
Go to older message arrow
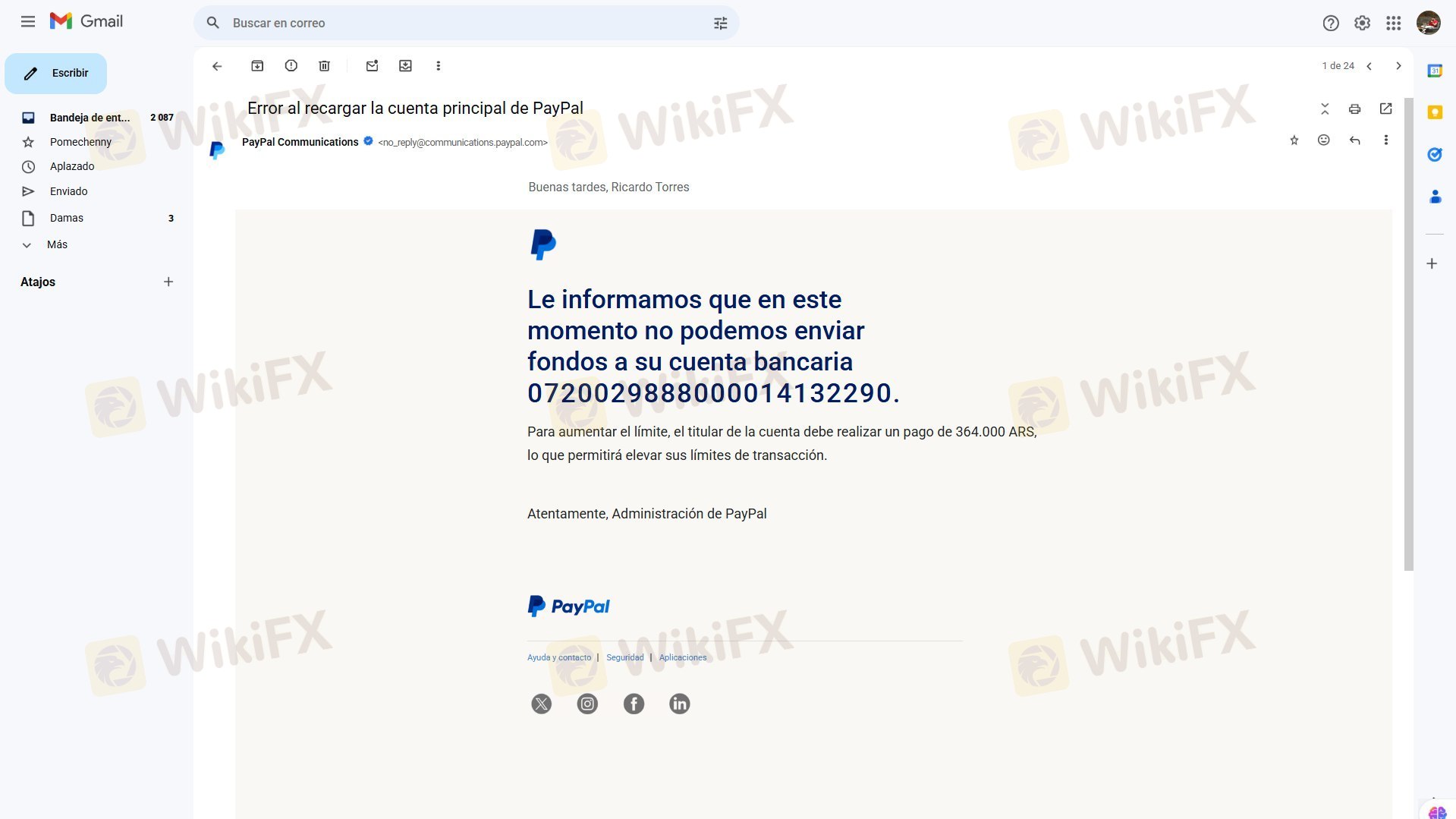coord(1398,66)
